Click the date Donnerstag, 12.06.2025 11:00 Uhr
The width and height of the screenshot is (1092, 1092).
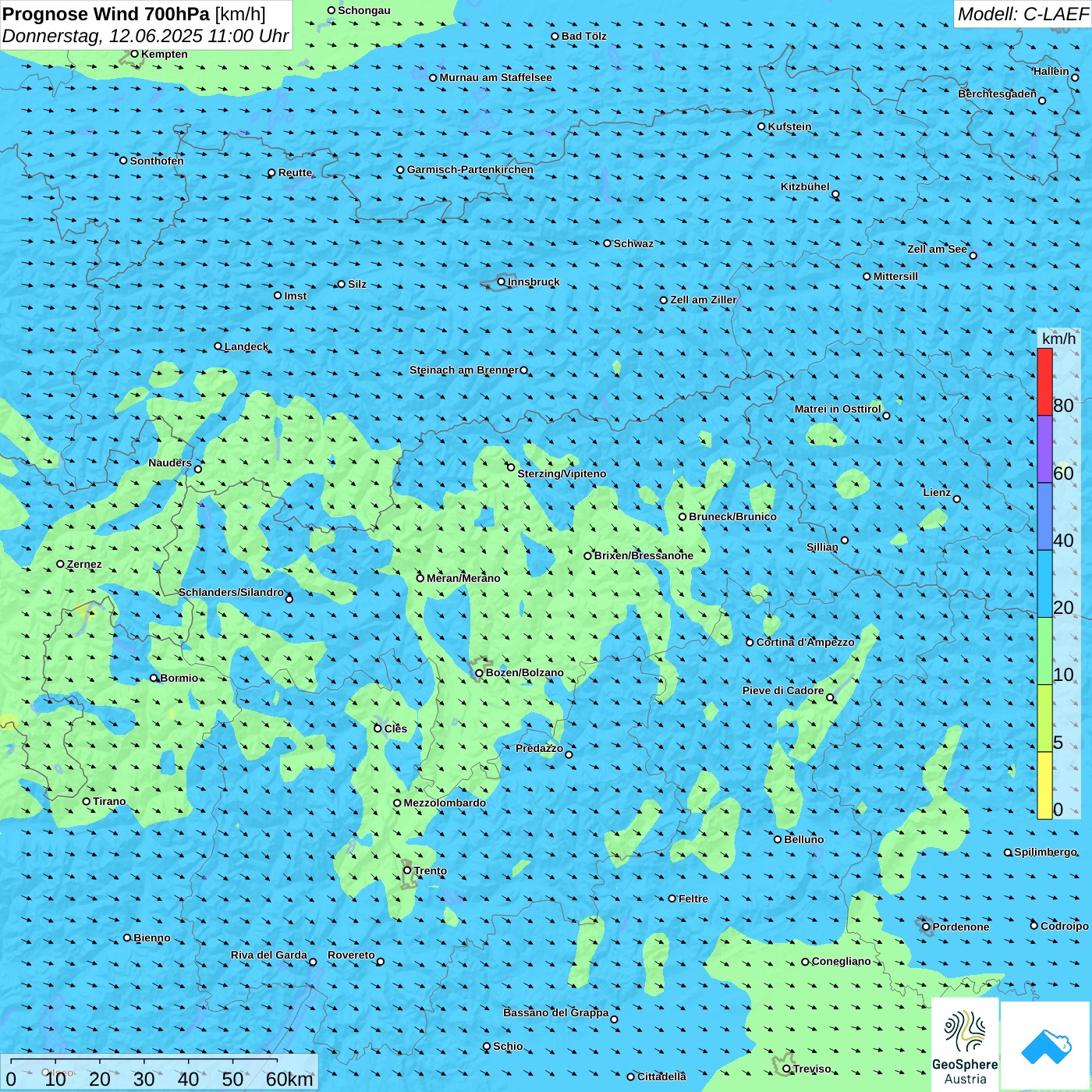pos(146,37)
